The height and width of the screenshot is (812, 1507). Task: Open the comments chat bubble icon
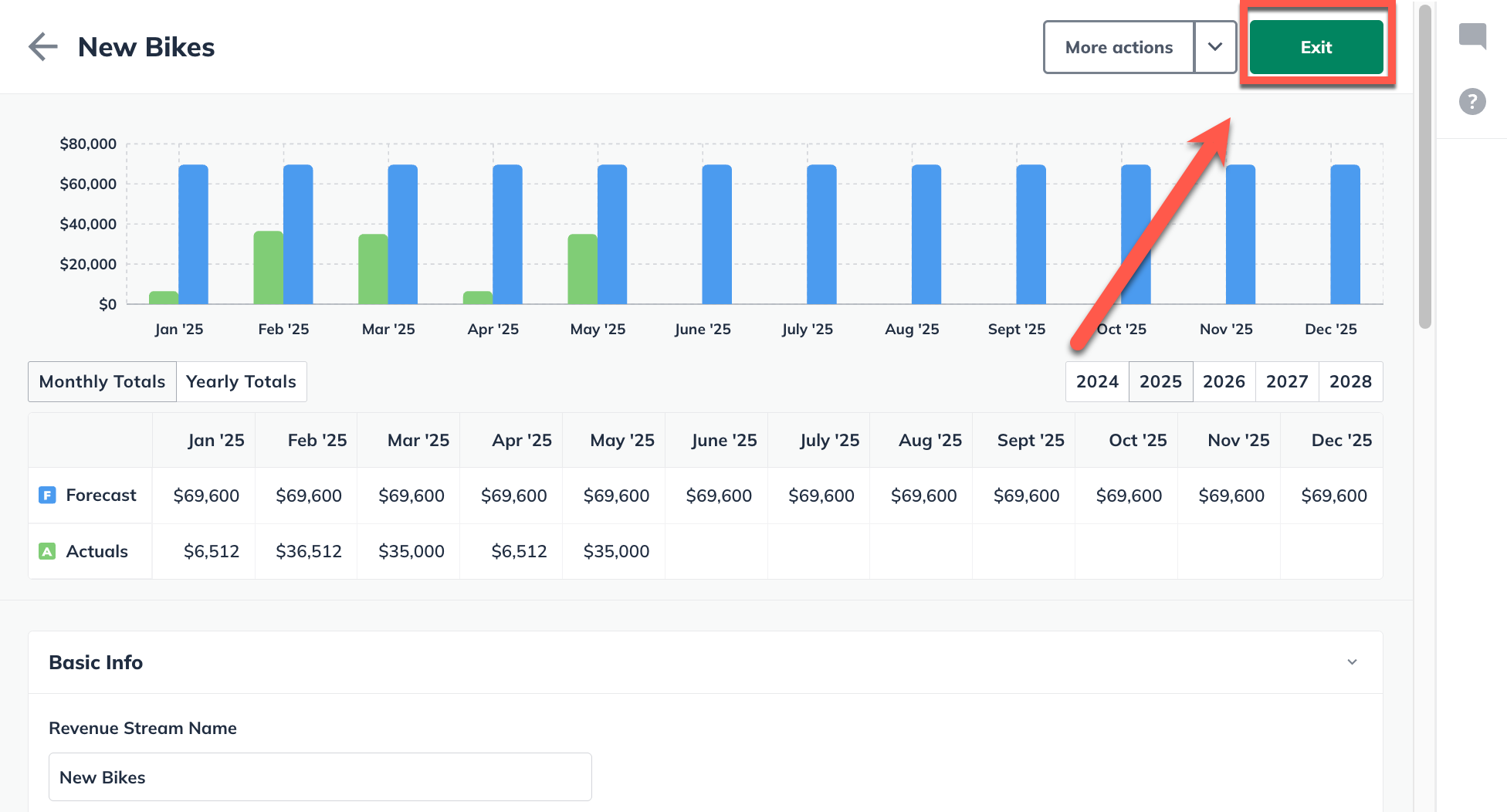1472,36
